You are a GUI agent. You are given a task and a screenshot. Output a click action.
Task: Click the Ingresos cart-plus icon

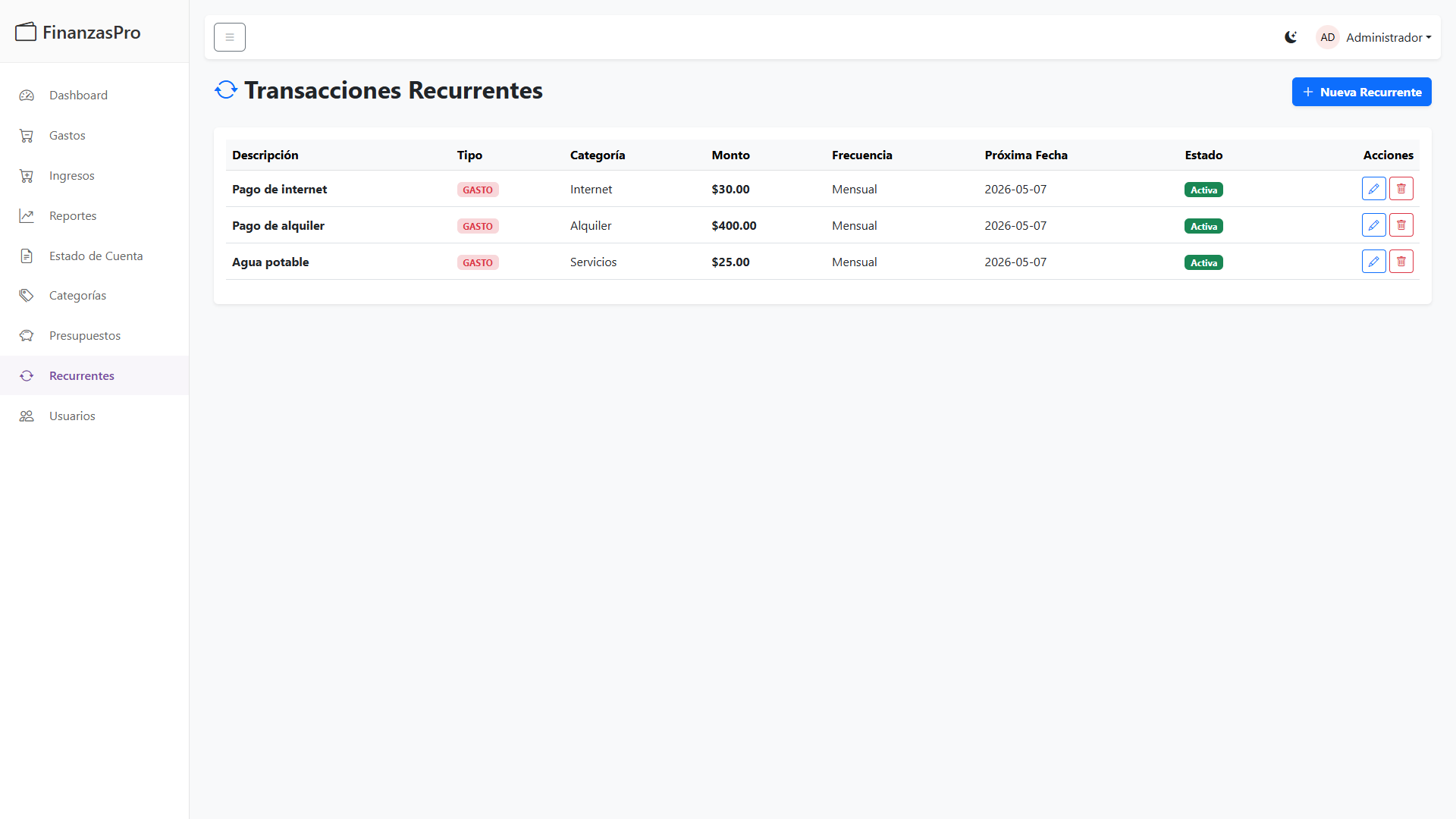[x=27, y=176]
